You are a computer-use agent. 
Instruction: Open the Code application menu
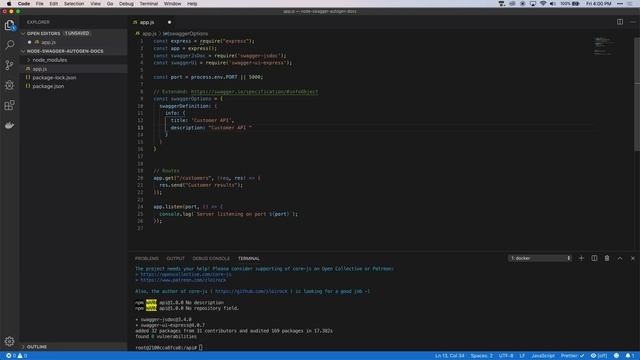pos(24,4)
